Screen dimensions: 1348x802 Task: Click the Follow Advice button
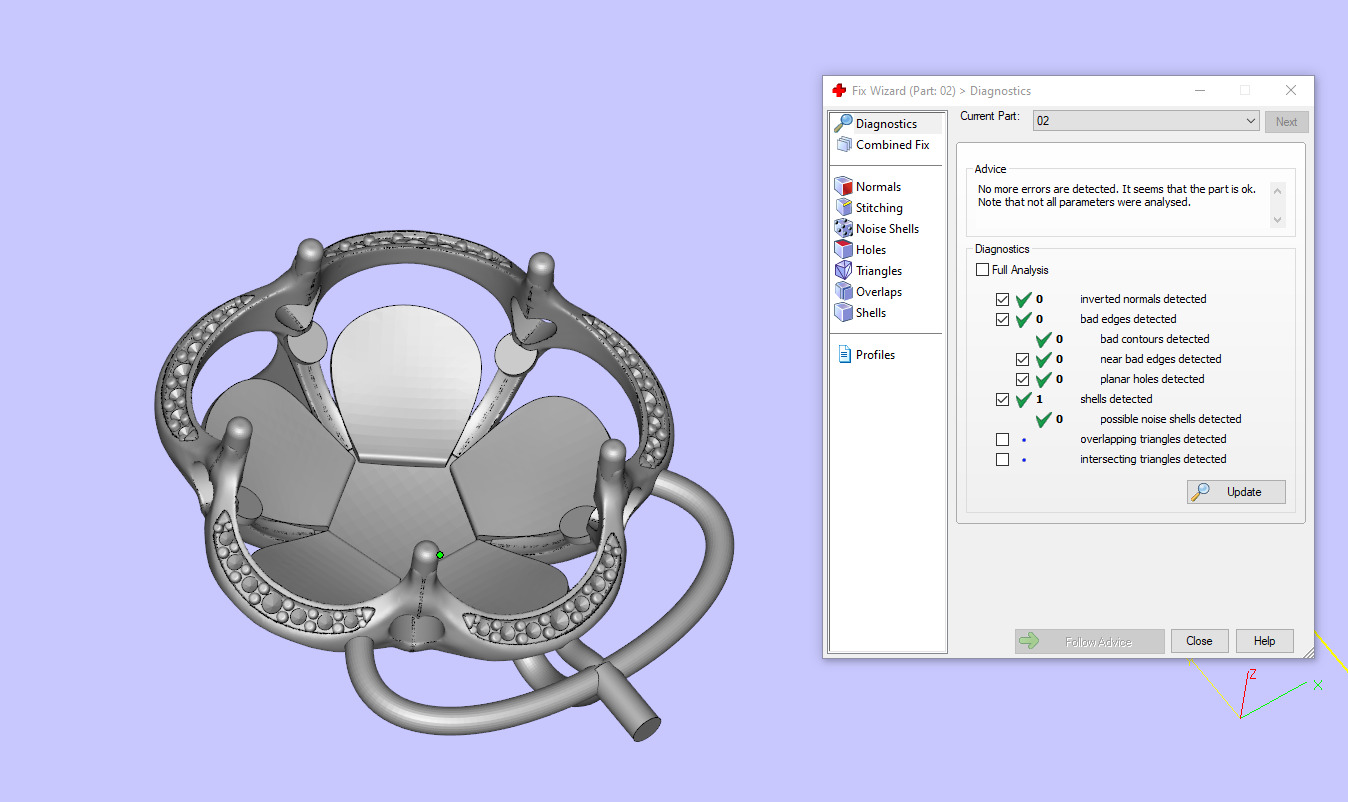tap(1089, 641)
